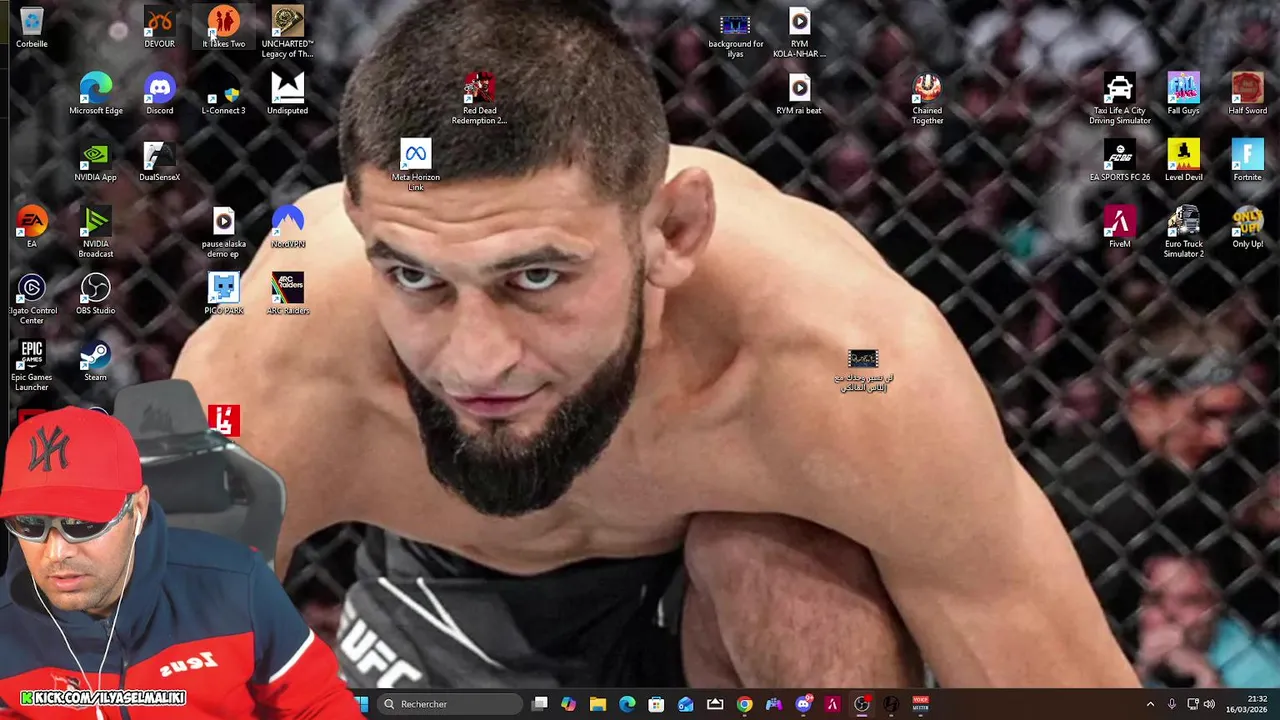Open the Level Devil game icon
1280x720 pixels.
pyautogui.click(x=1183, y=161)
